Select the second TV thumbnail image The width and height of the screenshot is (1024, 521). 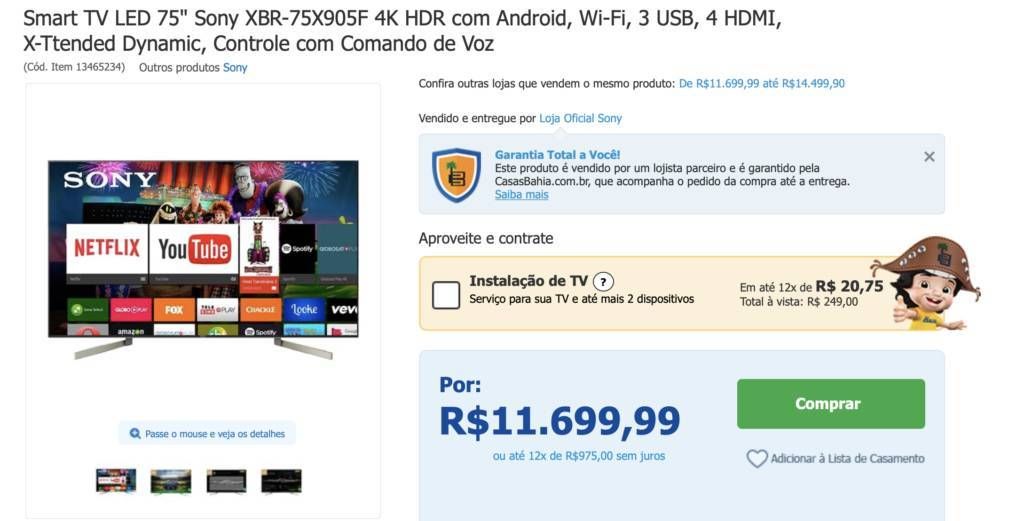170,481
